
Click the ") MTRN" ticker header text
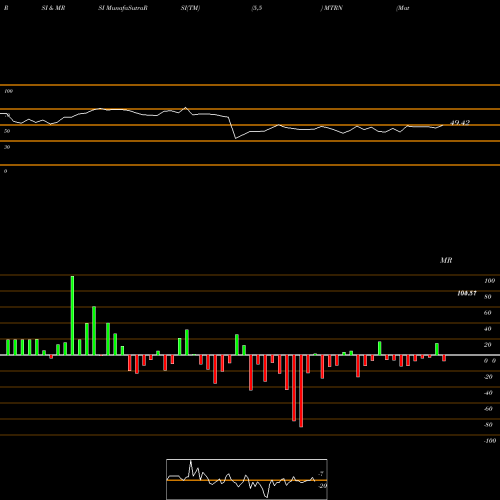click(x=332, y=8)
